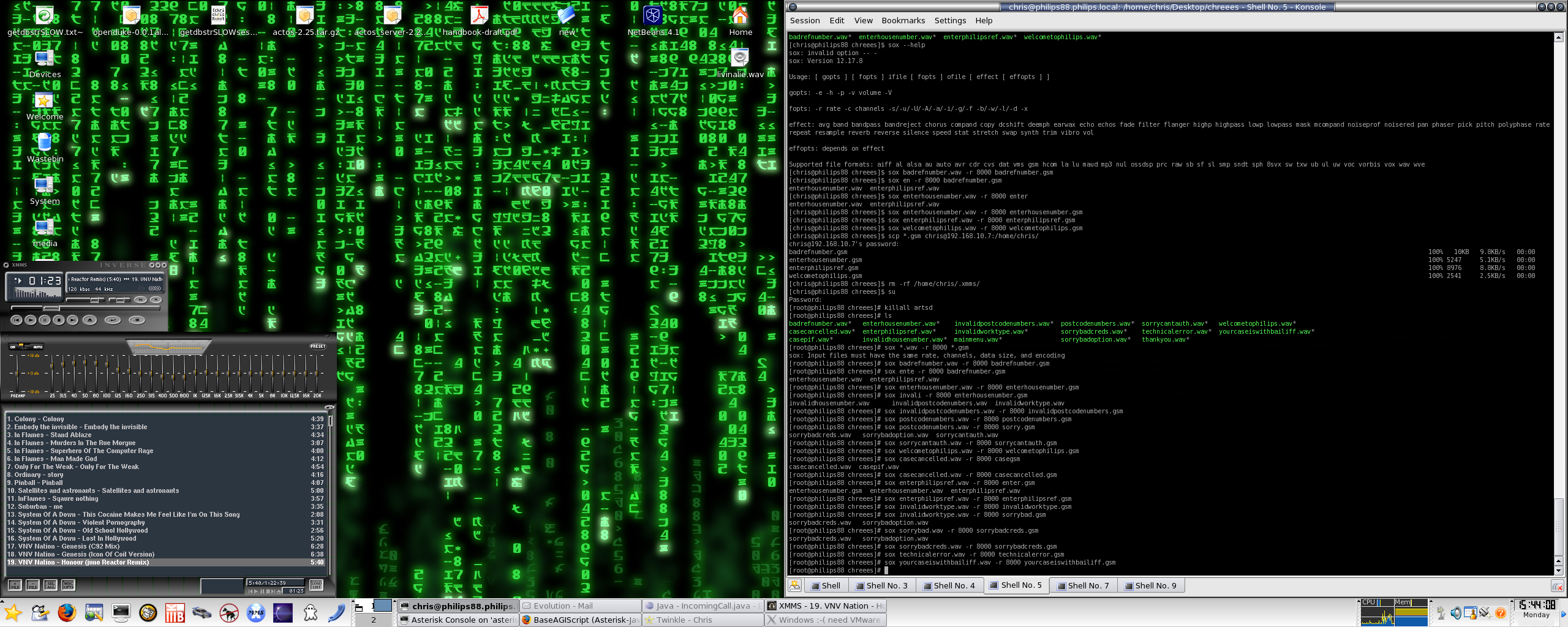The height and width of the screenshot is (627, 1568).
Task: Toggle the PL playlist window in XMMS
Action: click(157, 299)
